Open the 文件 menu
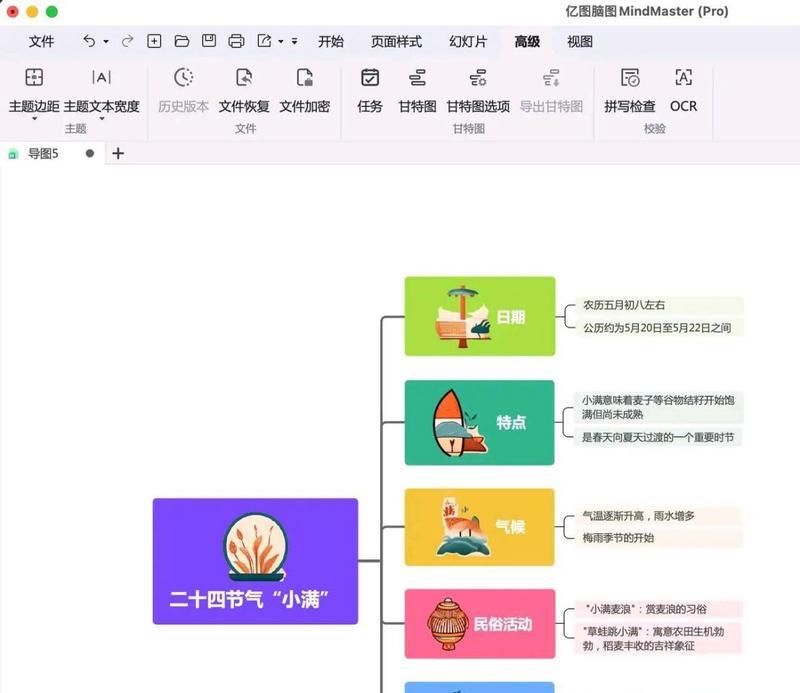The height and width of the screenshot is (693, 800). [x=41, y=41]
